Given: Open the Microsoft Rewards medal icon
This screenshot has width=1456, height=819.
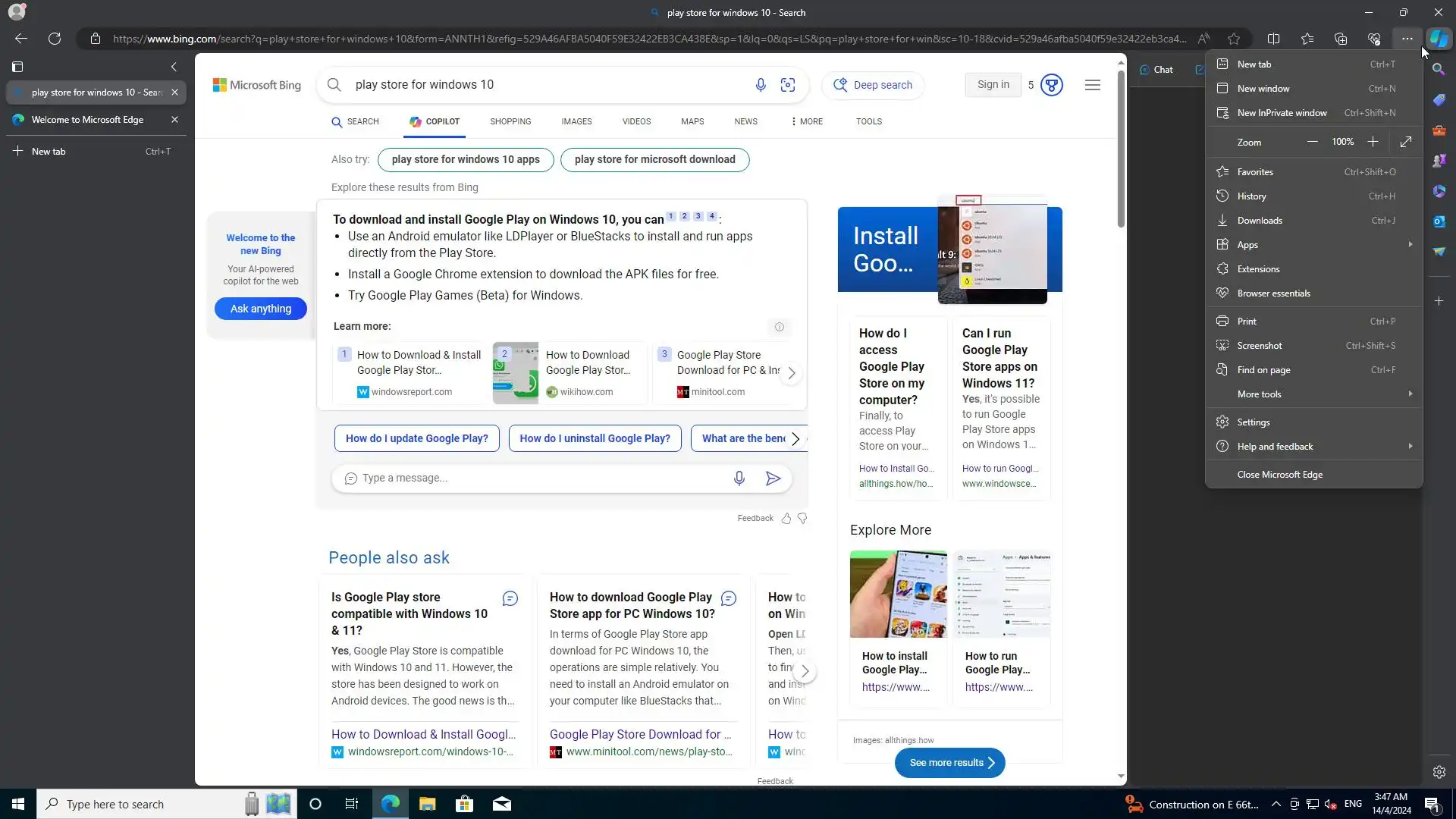Looking at the screenshot, I should click(1051, 85).
